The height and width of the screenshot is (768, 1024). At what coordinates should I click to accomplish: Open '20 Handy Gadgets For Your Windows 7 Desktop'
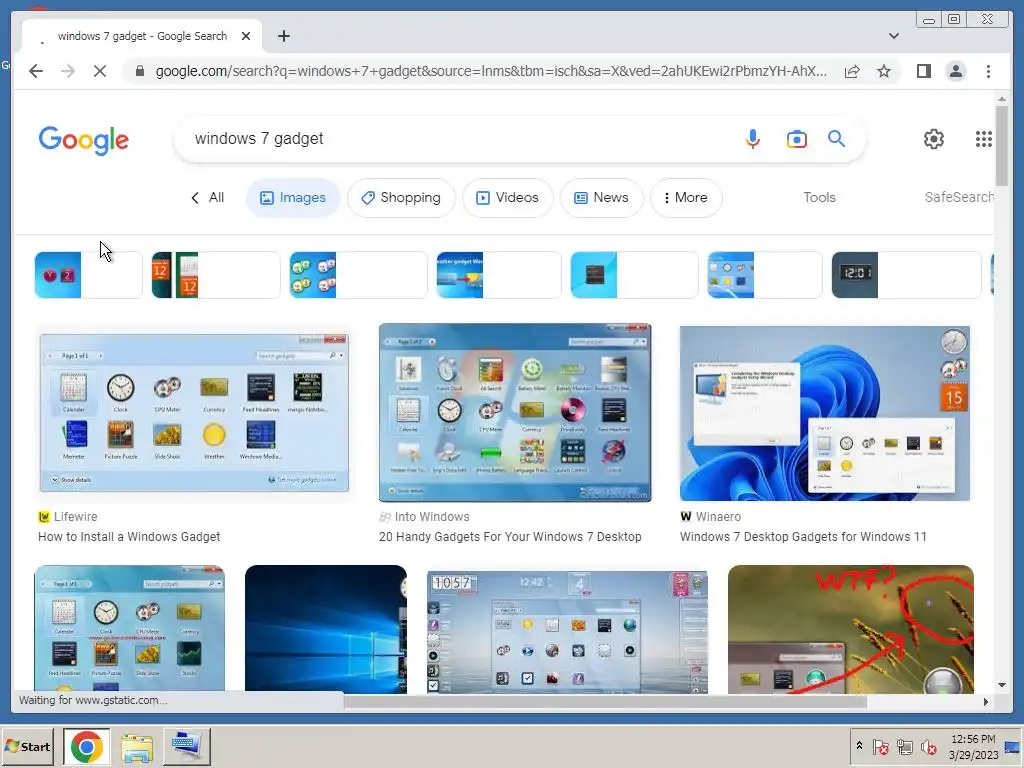pos(510,537)
